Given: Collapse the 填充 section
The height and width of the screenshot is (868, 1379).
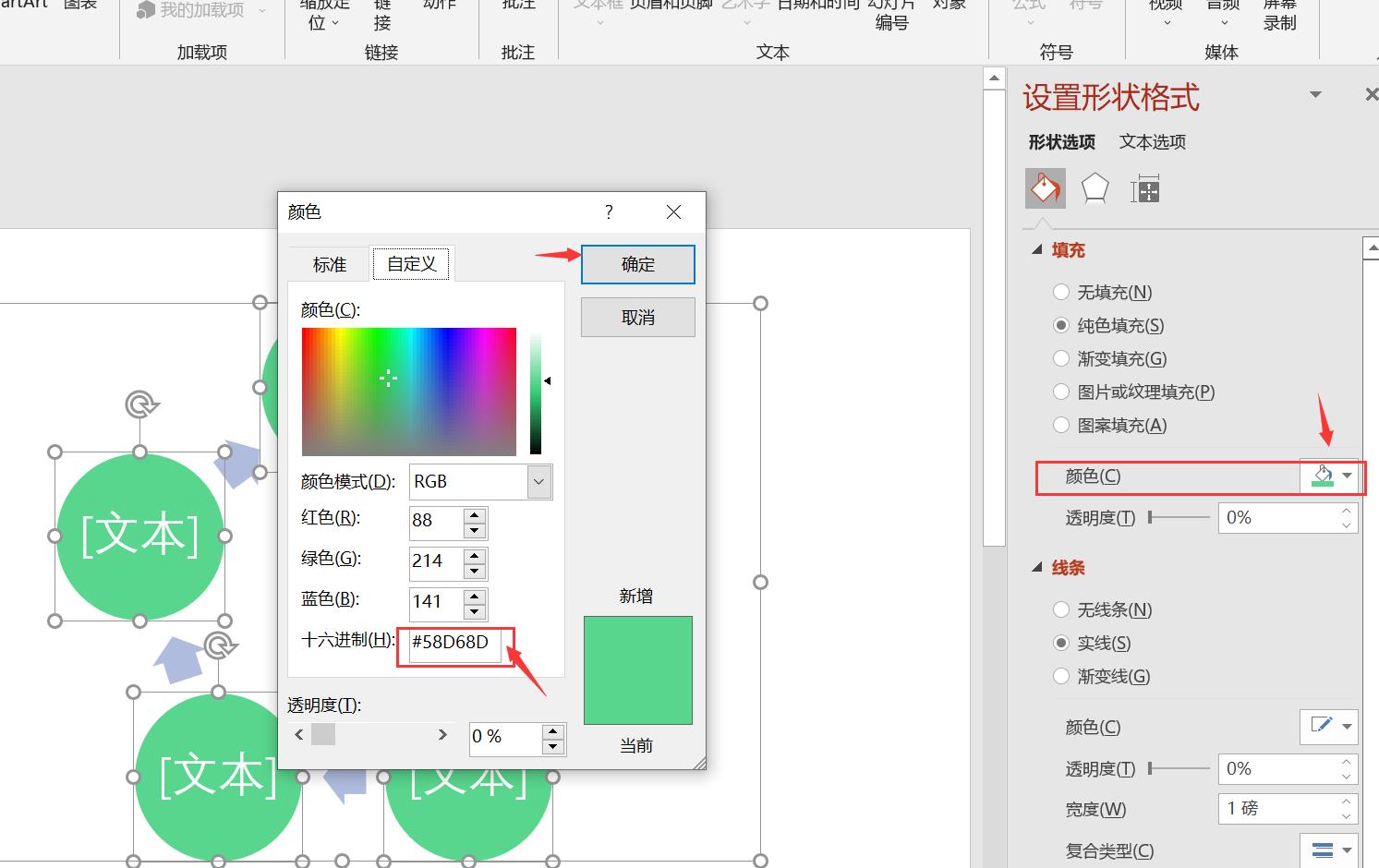Looking at the screenshot, I should pyautogui.click(x=1037, y=250).
